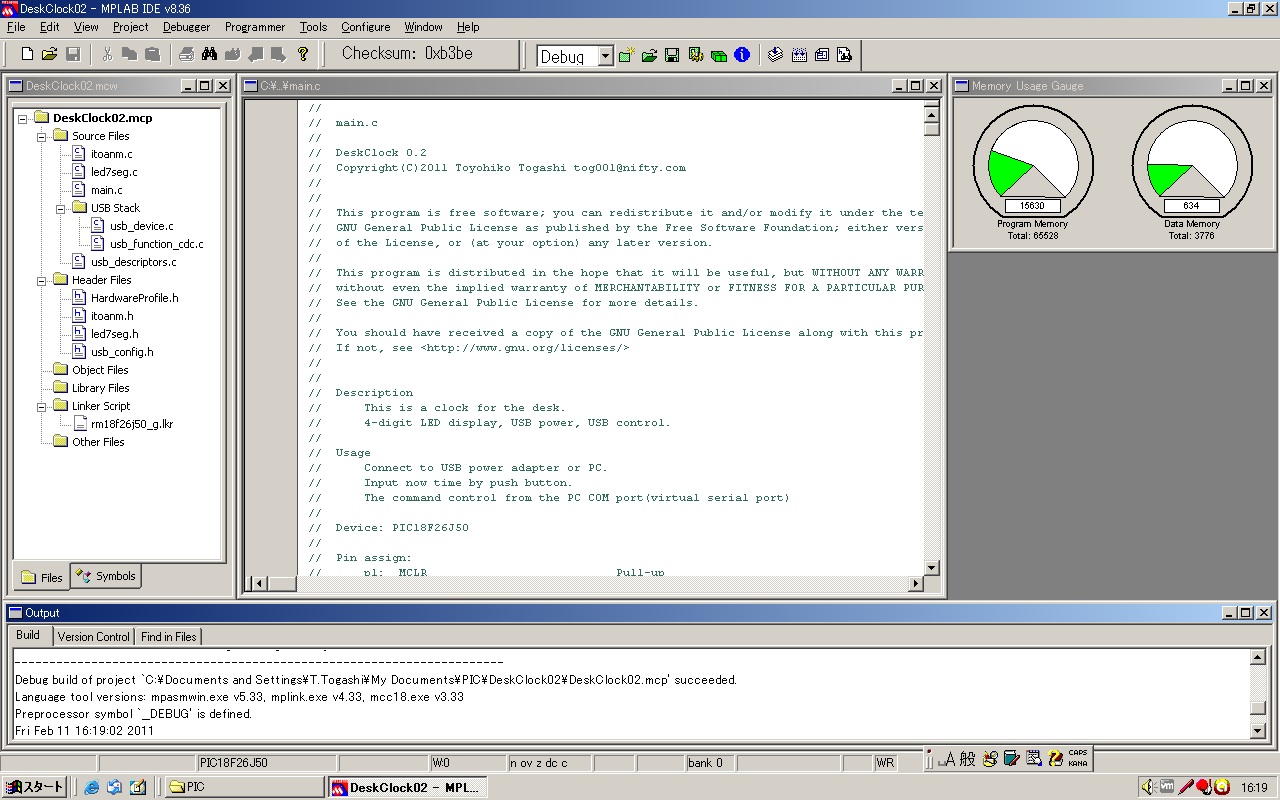Click the IME dictionary tool icon
Image resolution: width=1280 pixels, height=800 pixels.
pos(1011,759)
